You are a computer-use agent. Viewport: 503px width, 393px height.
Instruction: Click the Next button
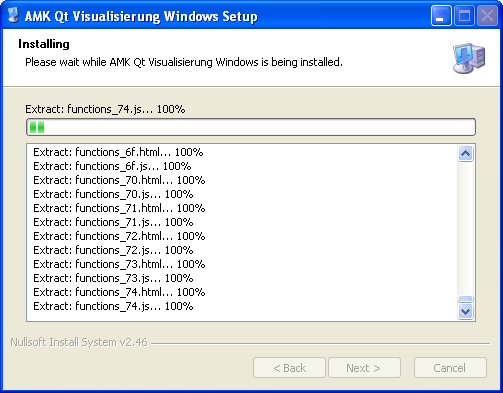coord(364,368)
